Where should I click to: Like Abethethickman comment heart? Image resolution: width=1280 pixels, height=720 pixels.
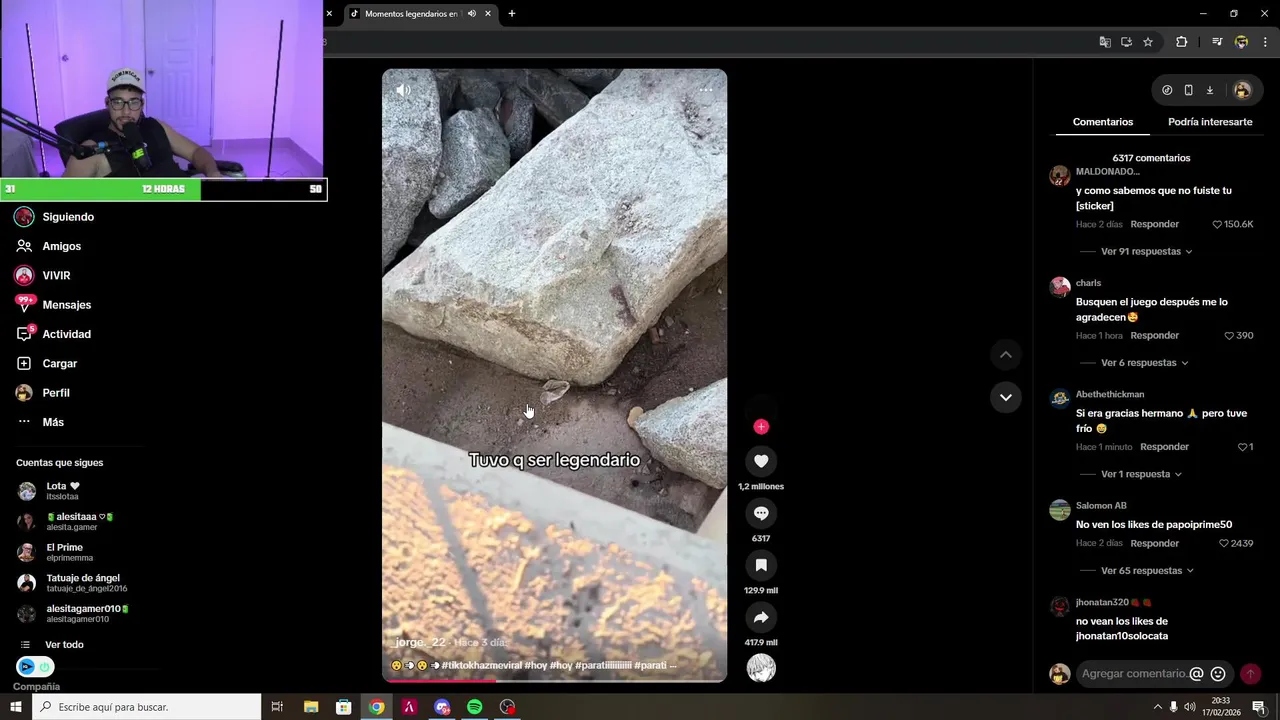tap(1242, 447)
